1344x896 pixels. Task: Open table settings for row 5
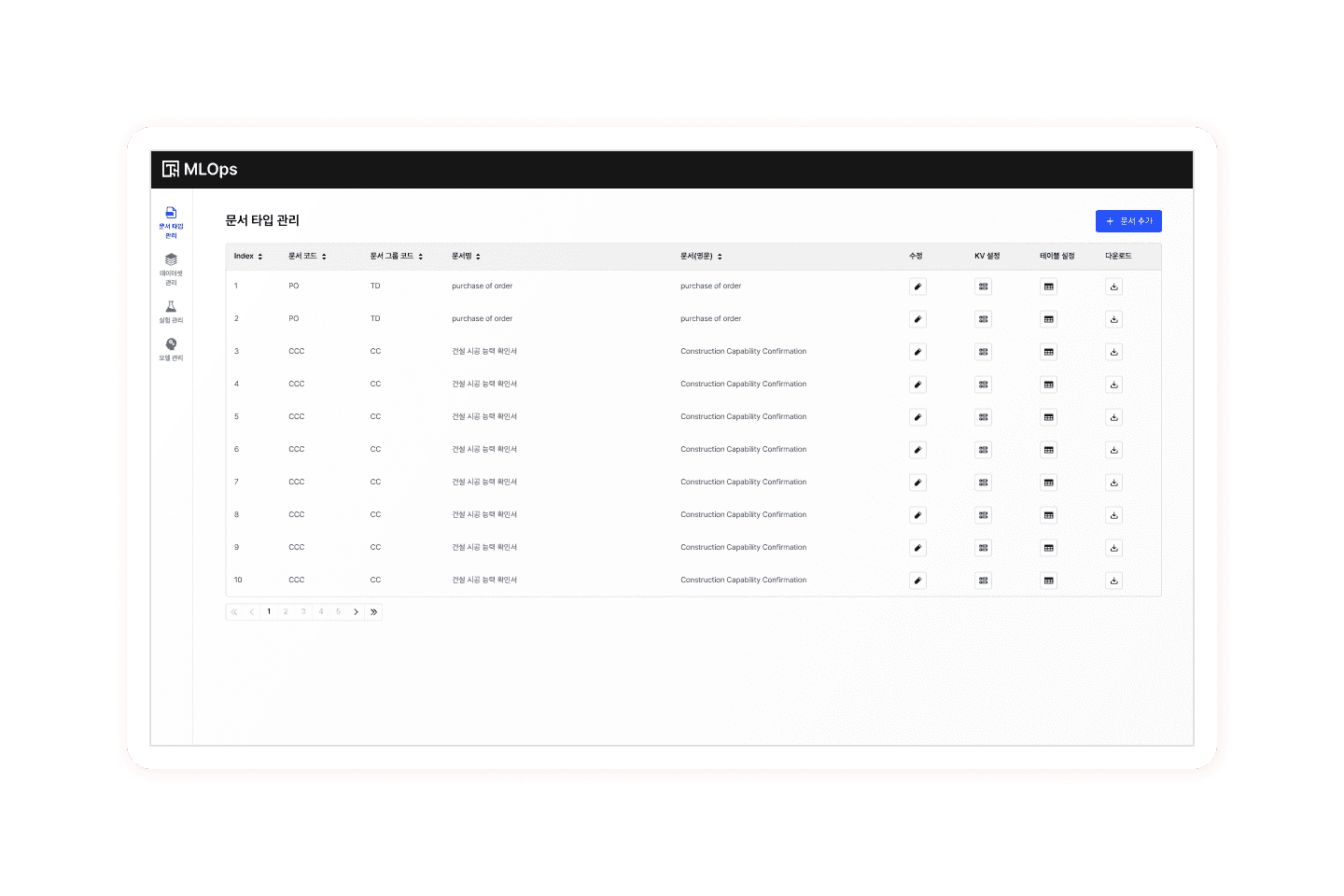[1049, 417]
